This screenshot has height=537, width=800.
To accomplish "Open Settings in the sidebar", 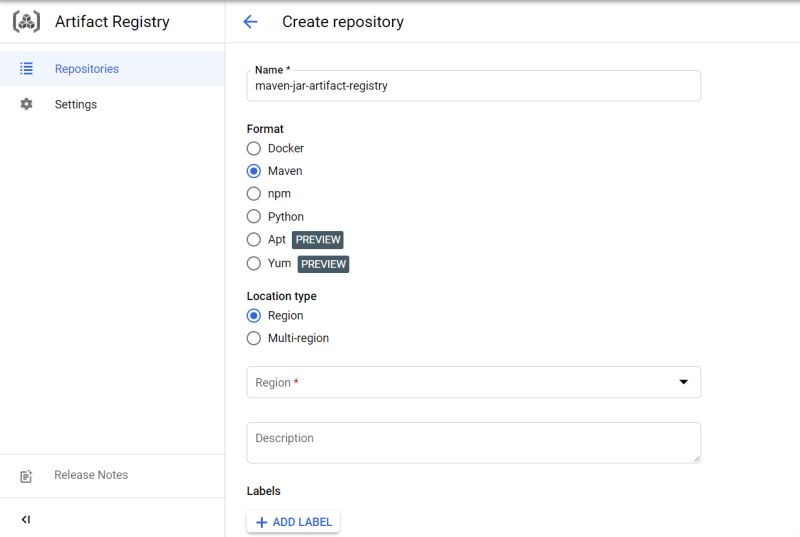I will click(112, 104).
